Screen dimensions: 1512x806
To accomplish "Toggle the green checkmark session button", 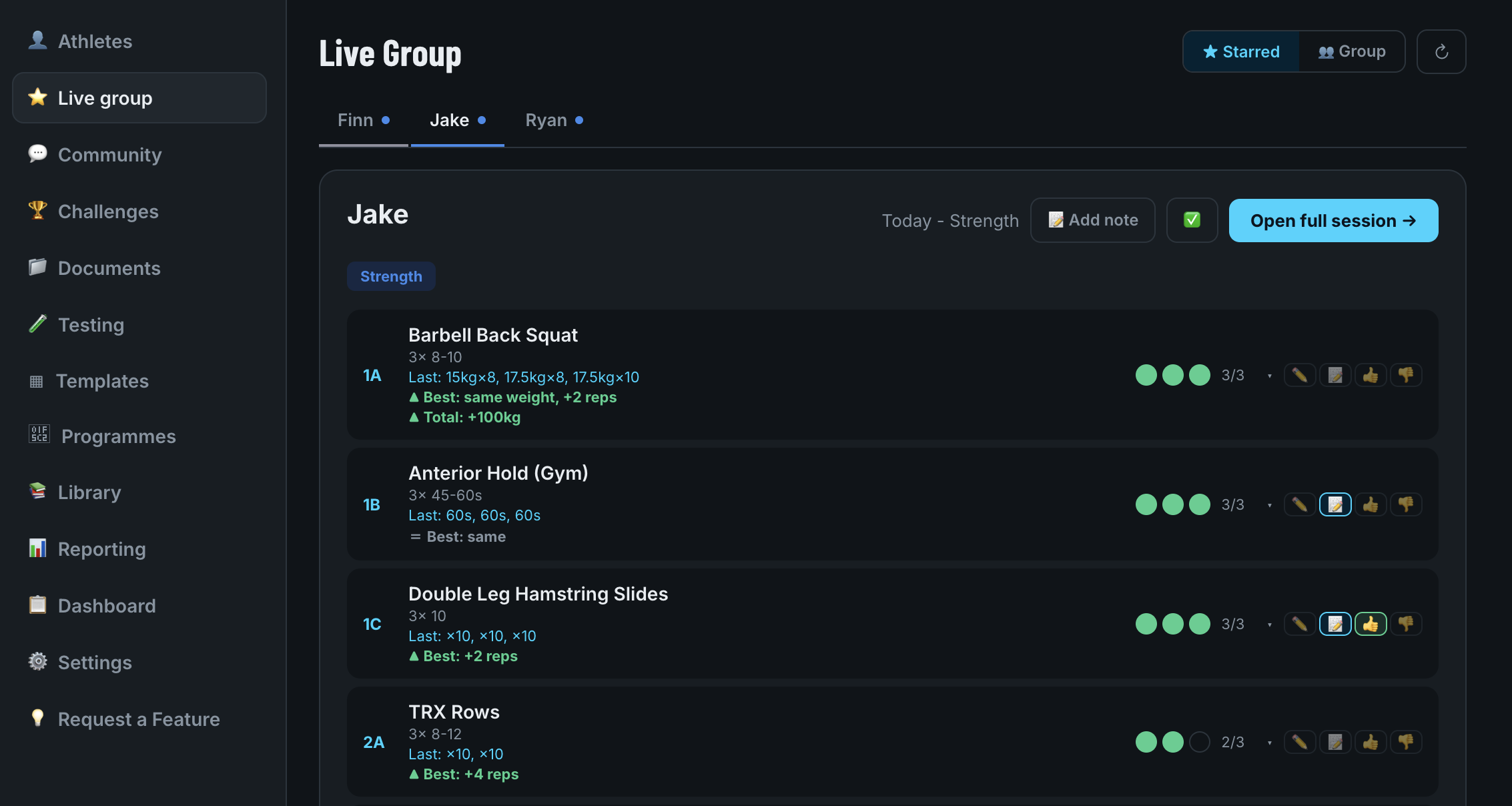I will 1192,220.
